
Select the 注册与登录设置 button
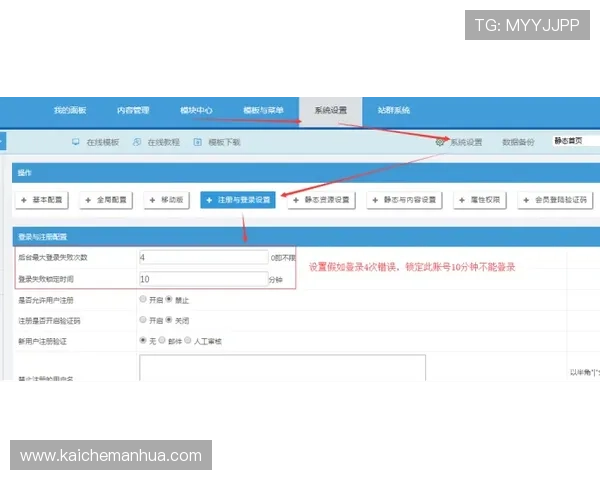pyautogui.click(x=238, y=200)
